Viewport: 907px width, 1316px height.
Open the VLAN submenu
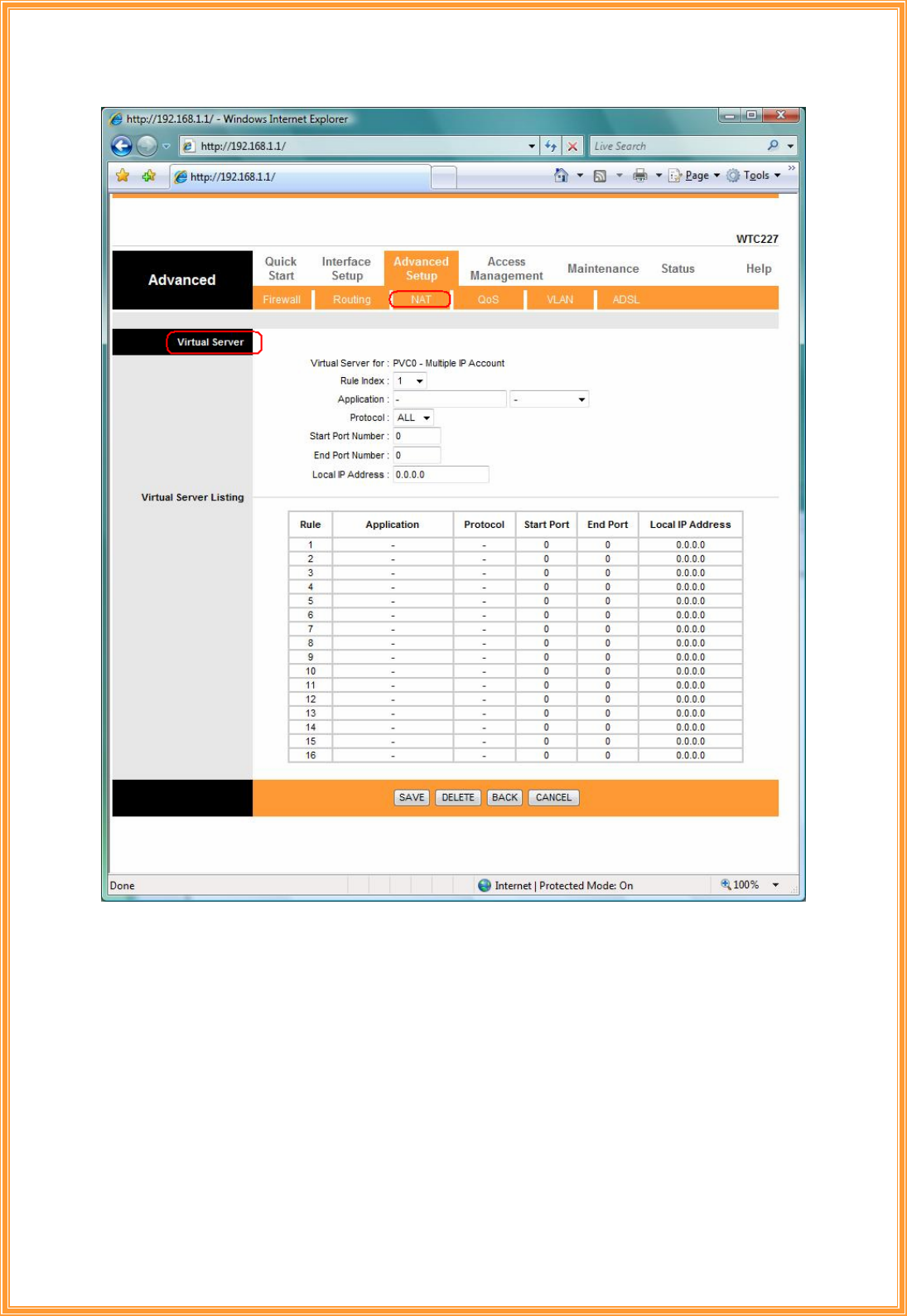tap(560, 299)
